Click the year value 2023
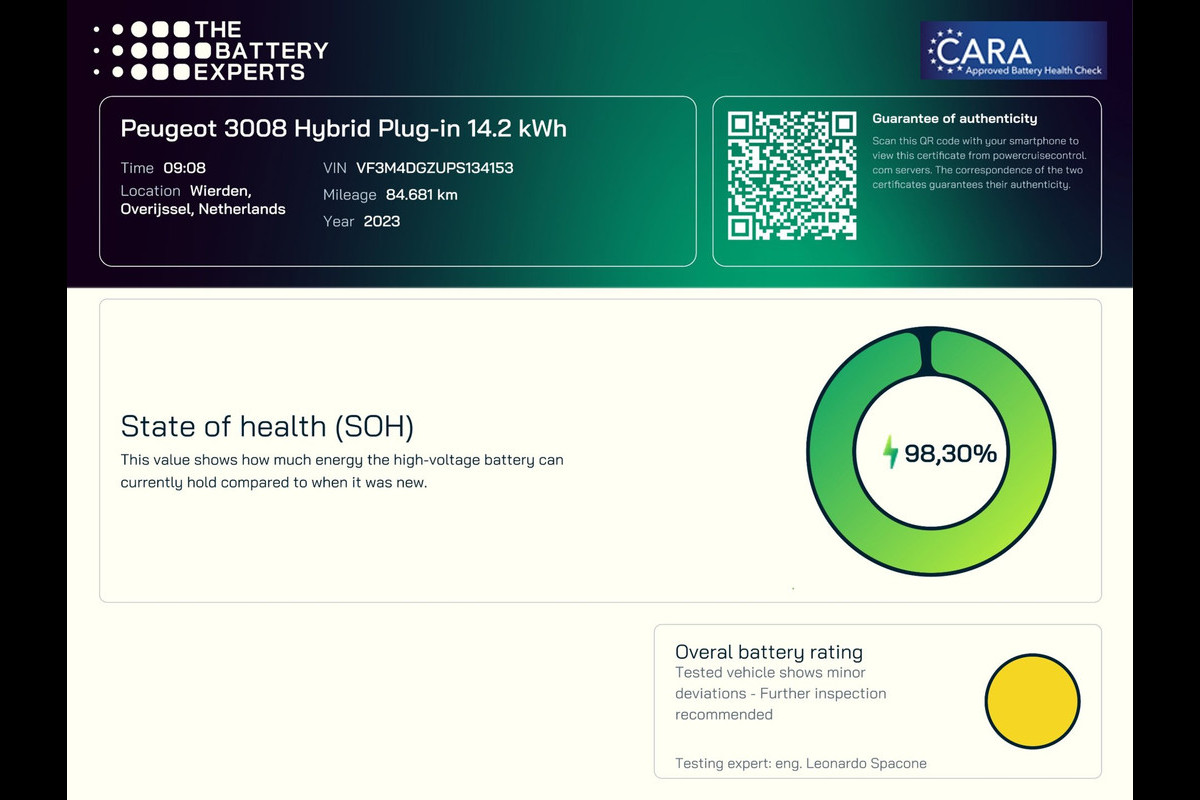The height and width of the screenshot is (800, 1200). click(382, 221)
